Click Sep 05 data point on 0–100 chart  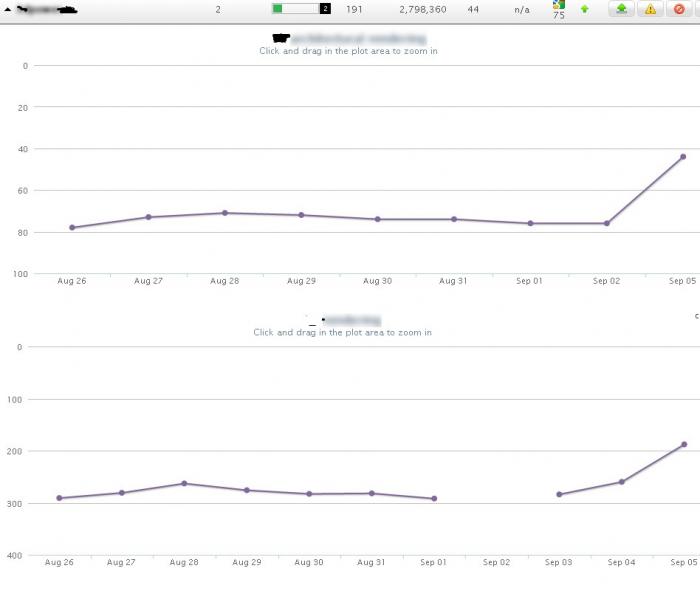pos(683,157)
